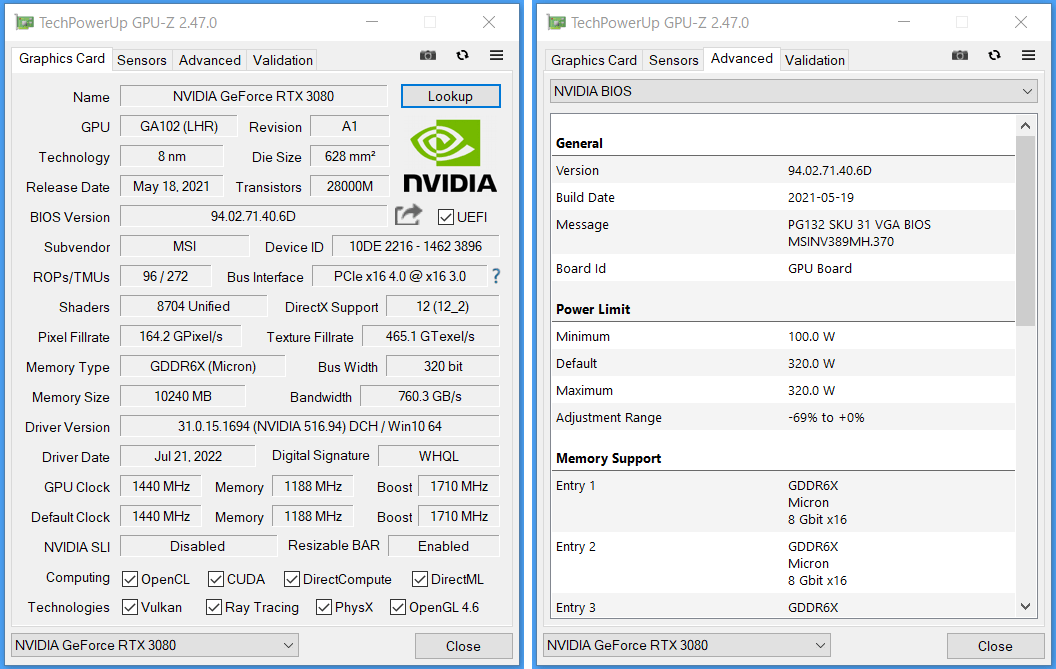Click the refresh icon in left window
Image resolution: width=1056 pixels, height=669 pixels.
click(x=462, y=55)
